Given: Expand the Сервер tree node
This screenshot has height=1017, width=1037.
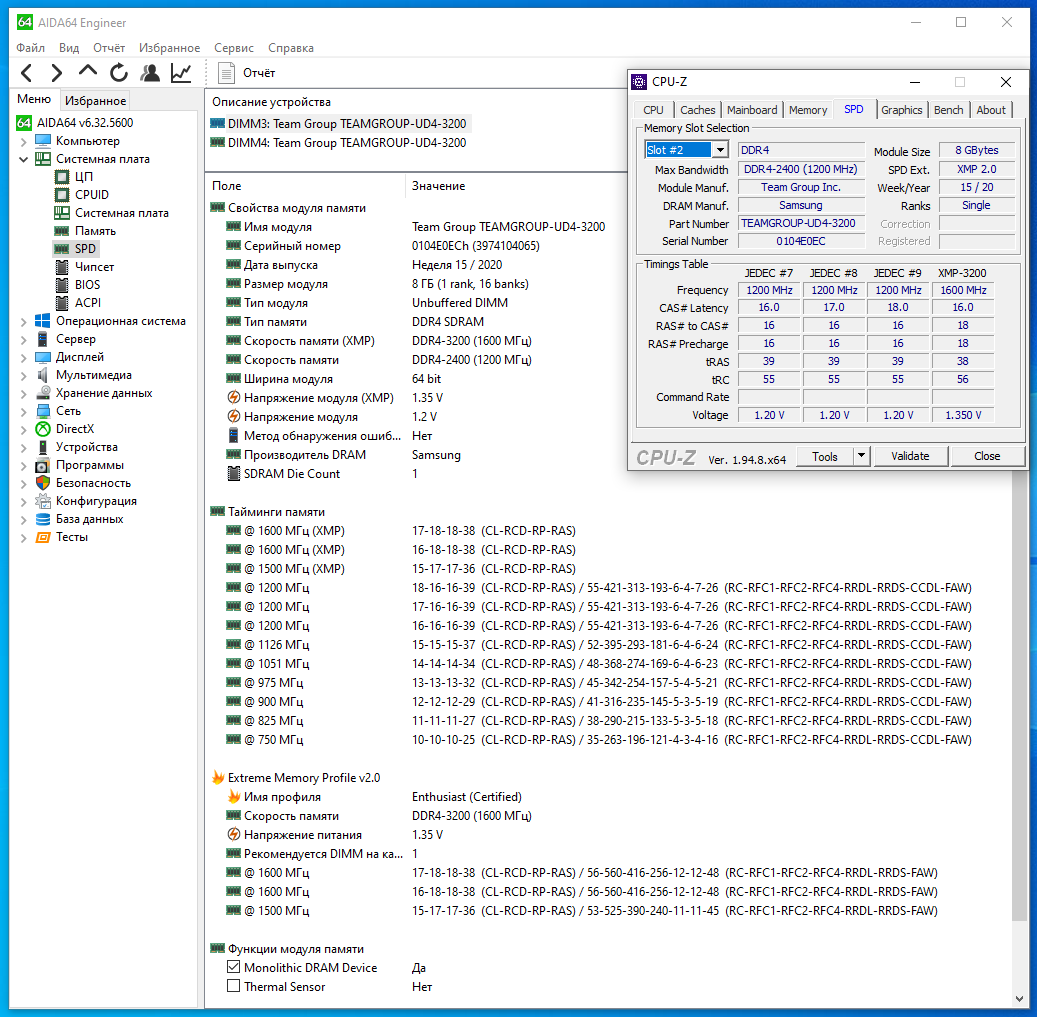Looking at the screenshot, I should (x=24, y=339).
